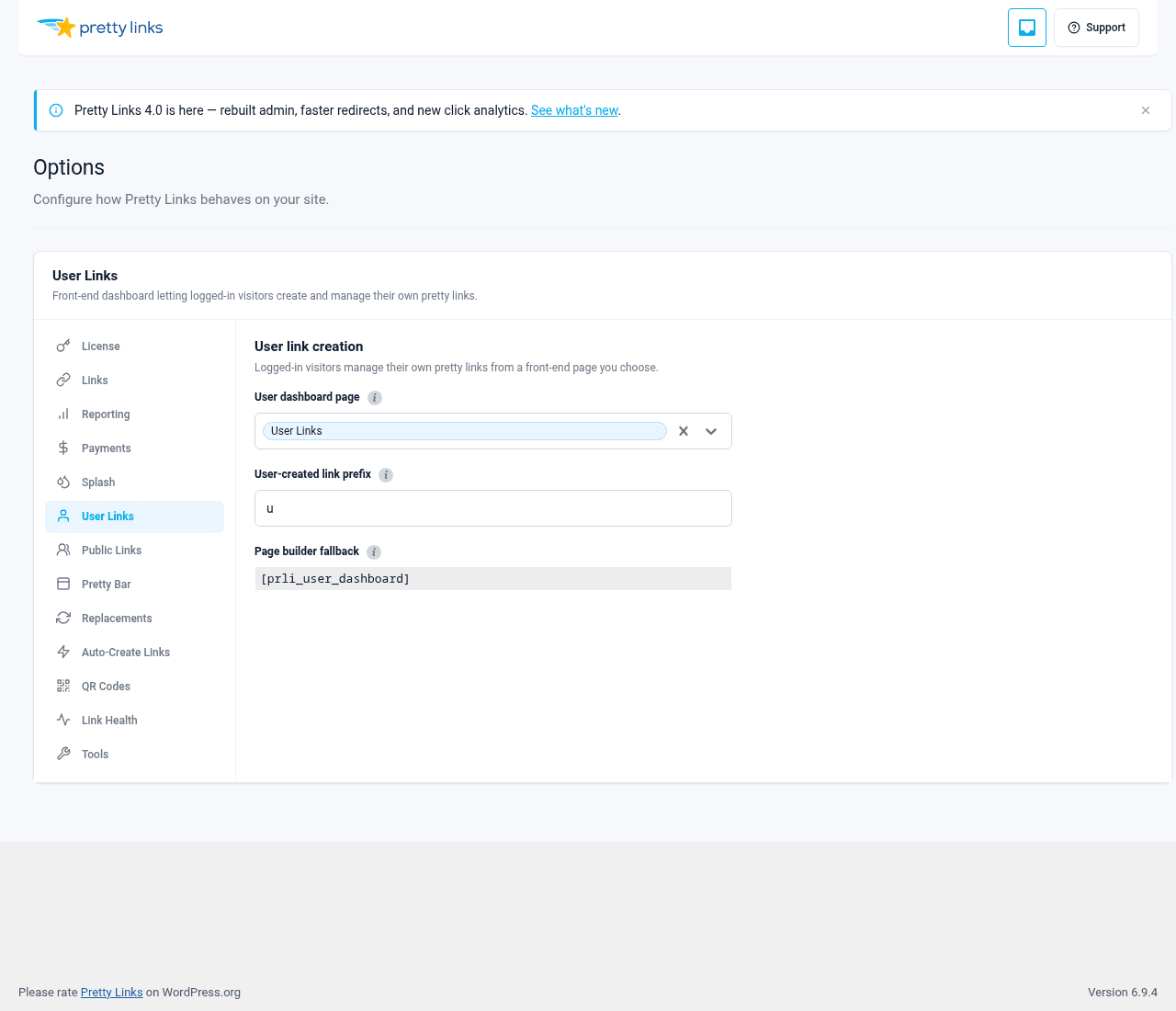Clear the selected User Links page

click(684, 431)
